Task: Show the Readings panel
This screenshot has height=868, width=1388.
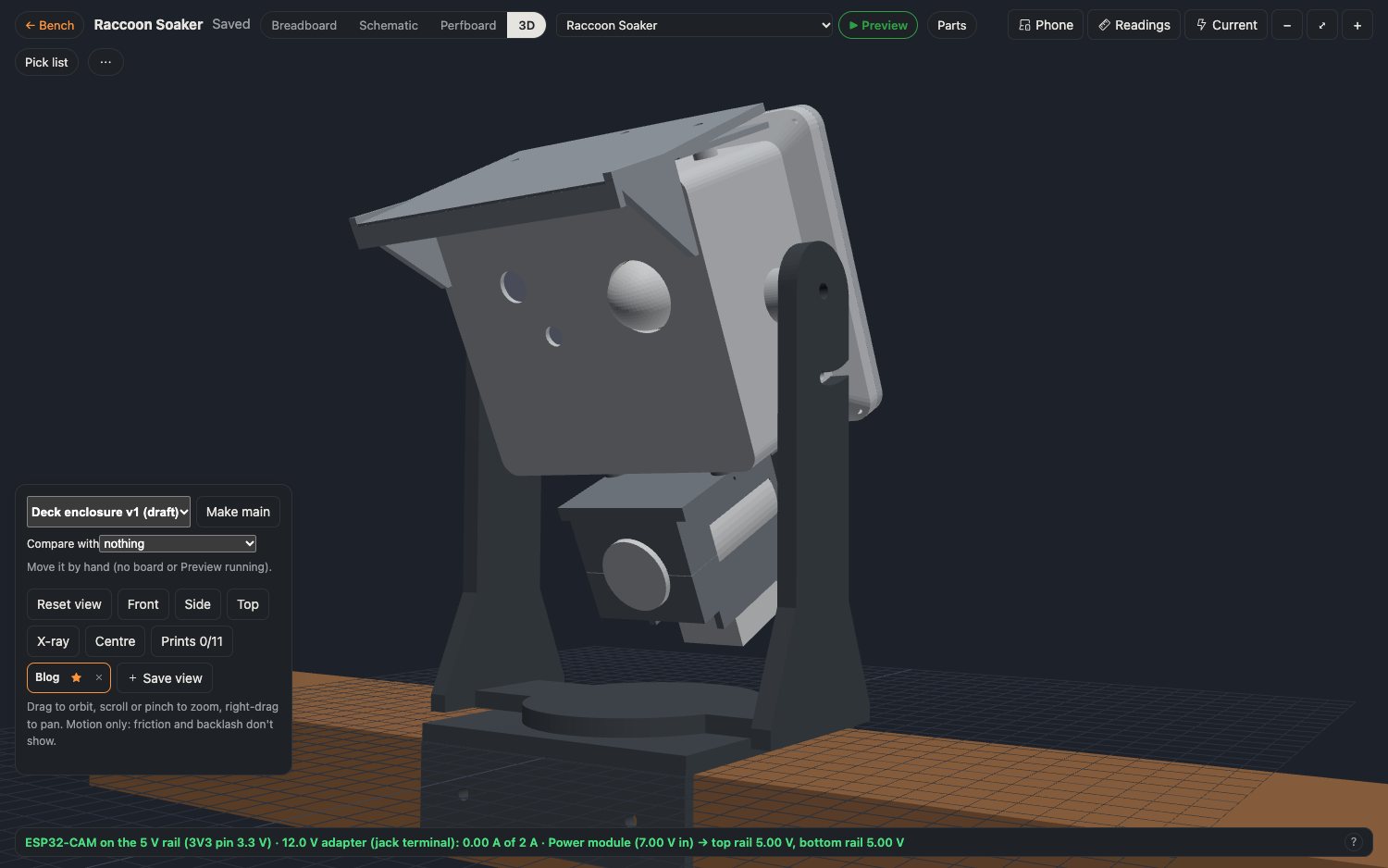Action: (x=1134, y=25)
